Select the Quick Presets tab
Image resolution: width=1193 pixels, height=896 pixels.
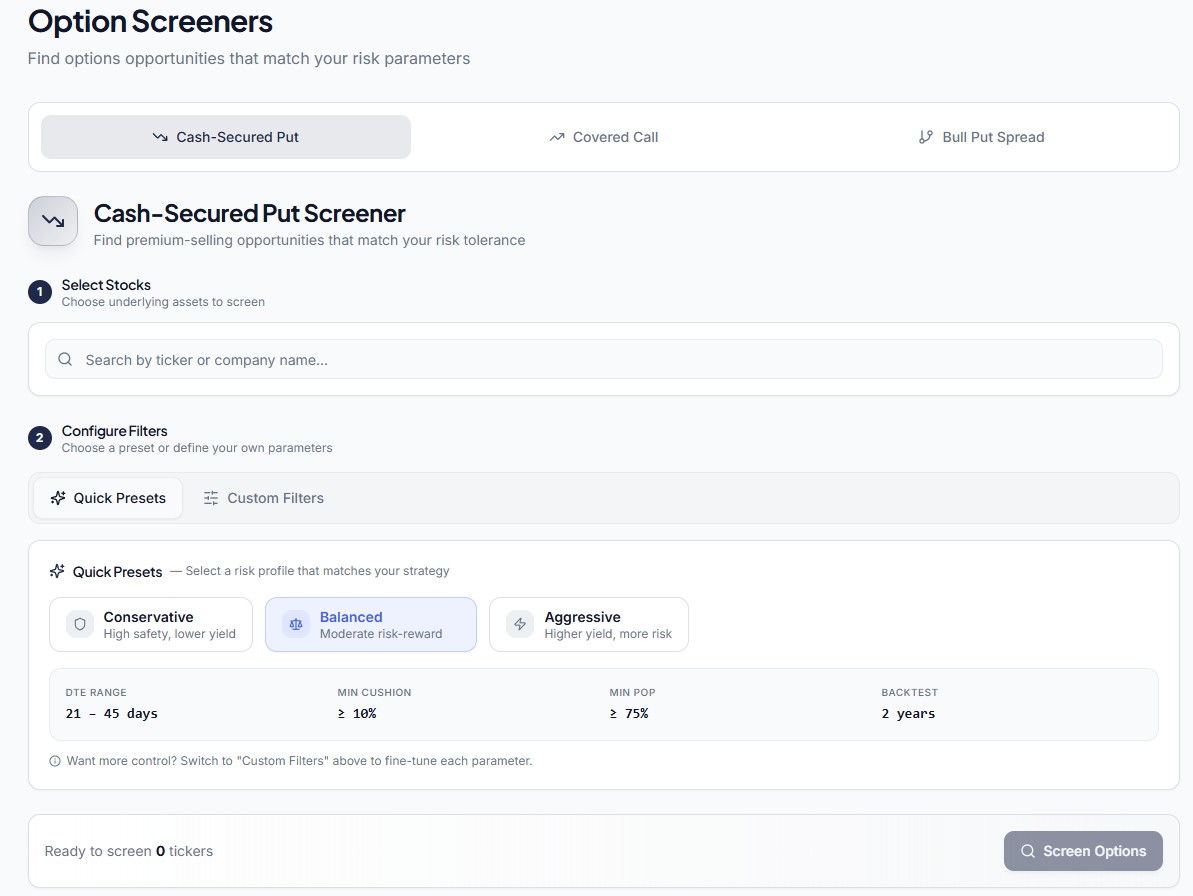[x=108, y=498]
